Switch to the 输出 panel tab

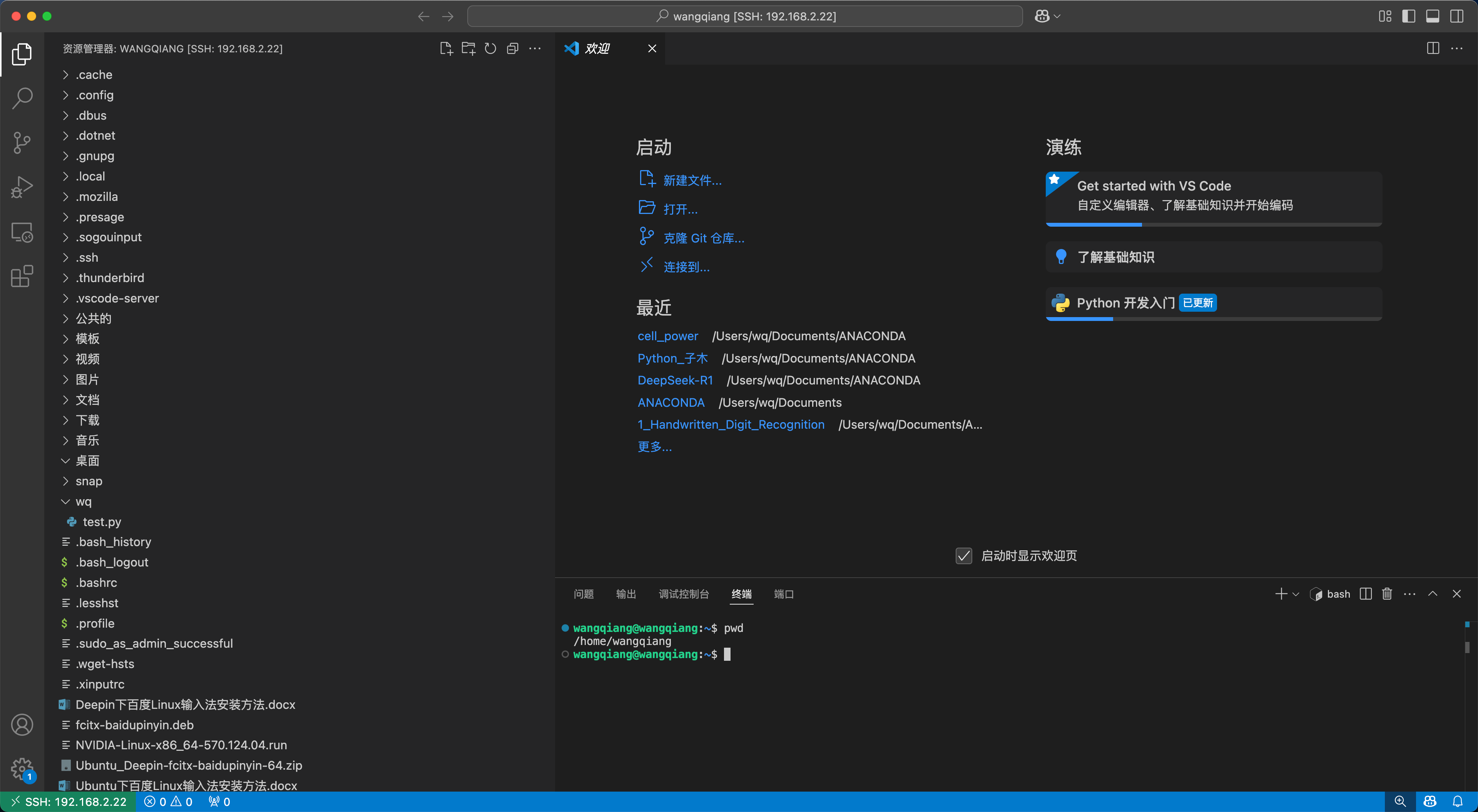coord(625,594)
